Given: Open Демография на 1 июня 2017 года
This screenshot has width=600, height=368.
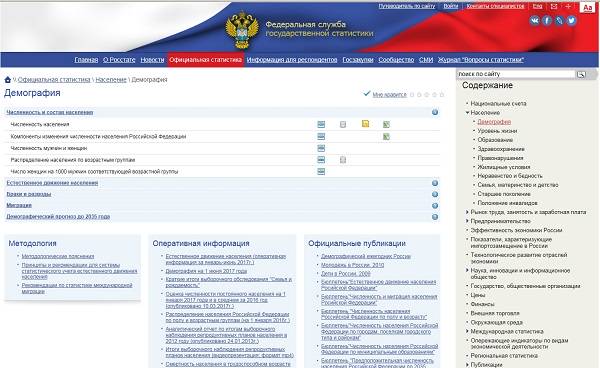Looking at the screenshot, I should coord(206,271).
